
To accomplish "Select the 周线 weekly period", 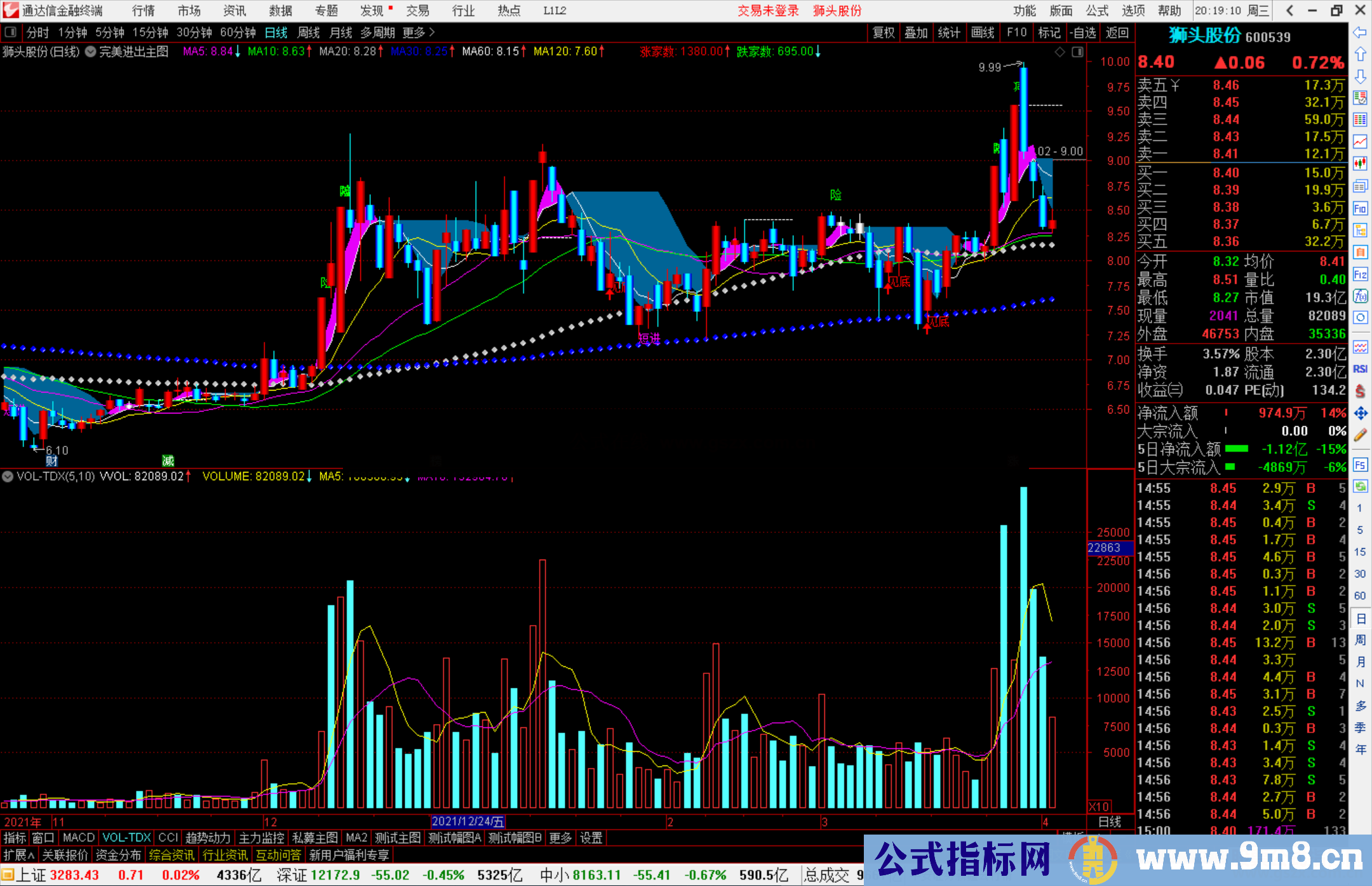I will point(309,32).
